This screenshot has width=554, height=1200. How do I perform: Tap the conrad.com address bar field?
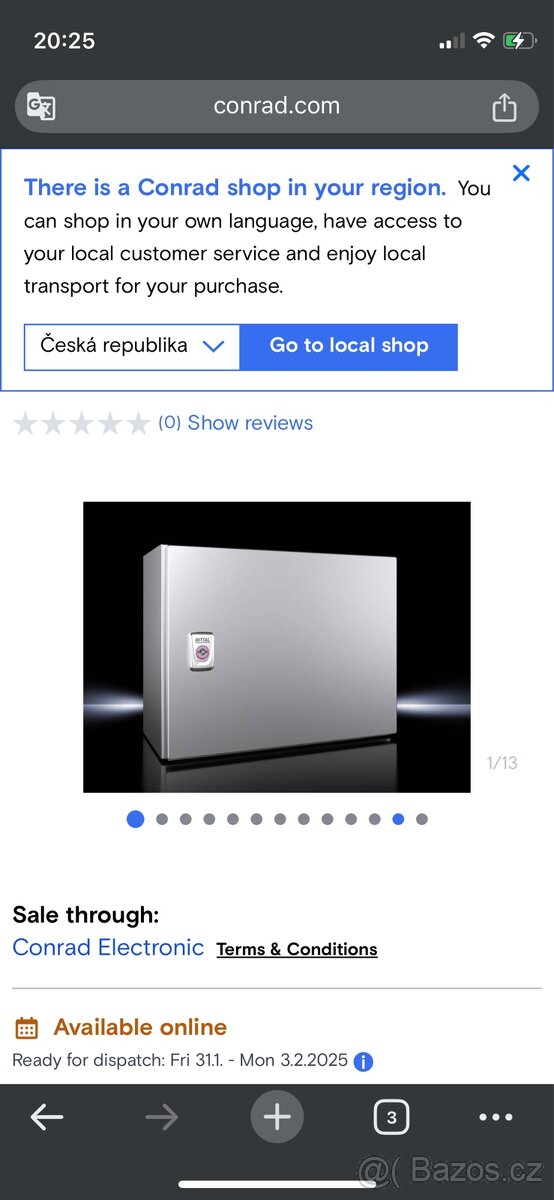(x=277, y=106)
